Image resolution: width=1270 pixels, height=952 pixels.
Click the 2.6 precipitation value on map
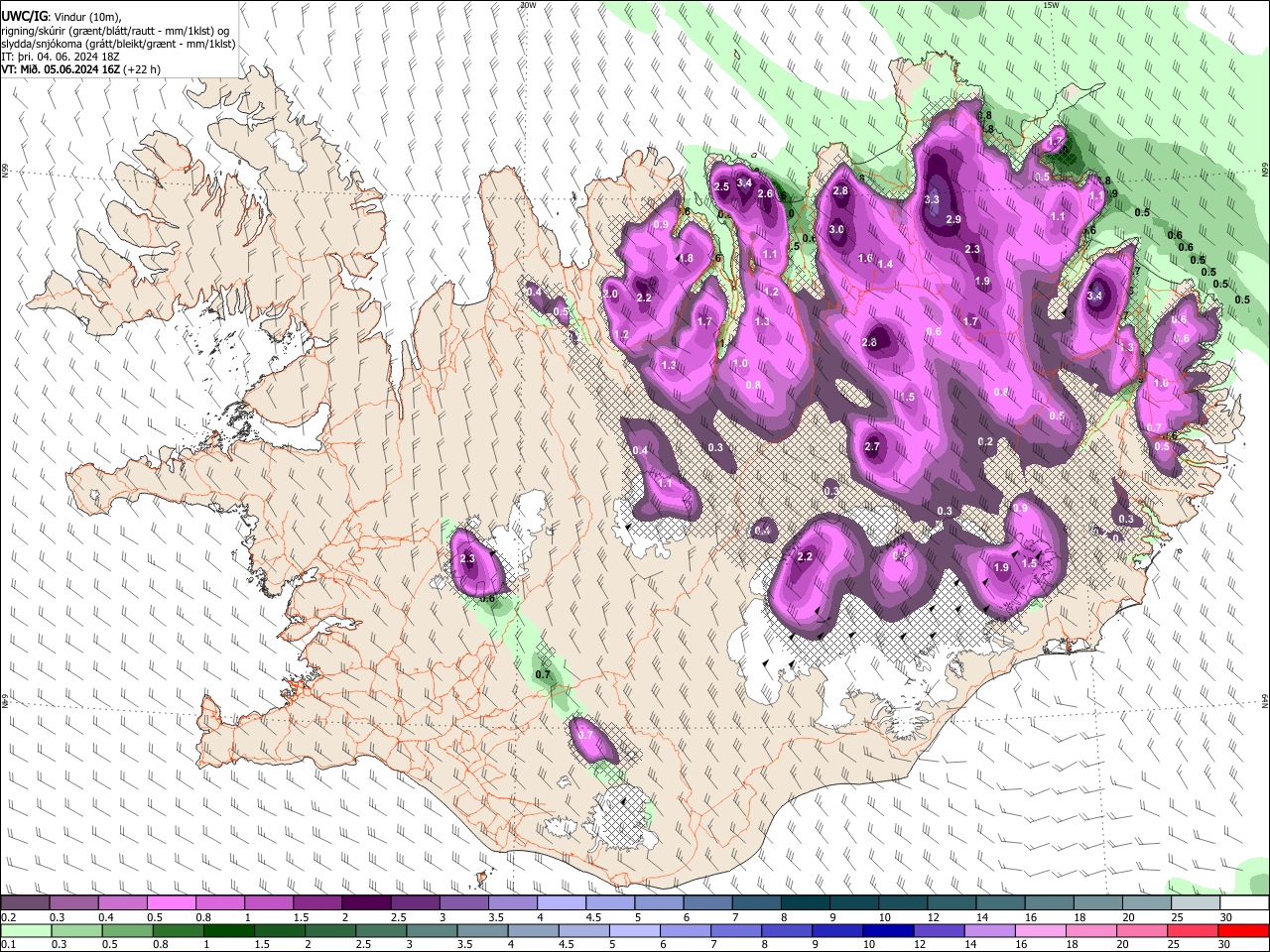point(765,193)
